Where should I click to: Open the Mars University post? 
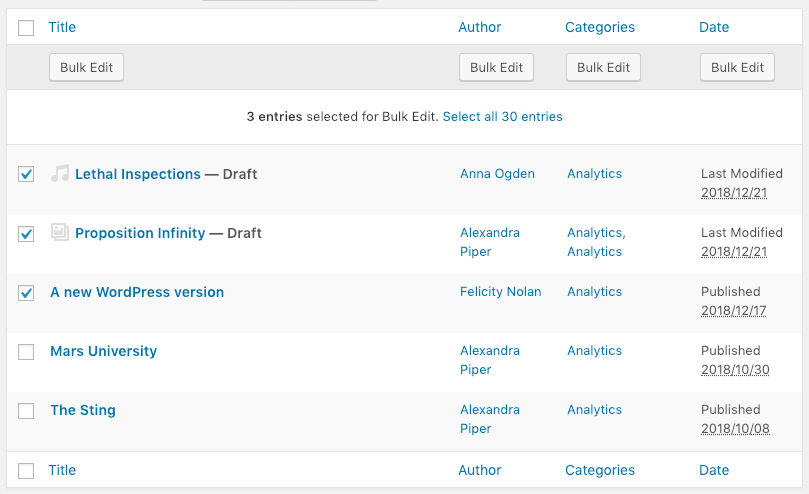point(103,351)
